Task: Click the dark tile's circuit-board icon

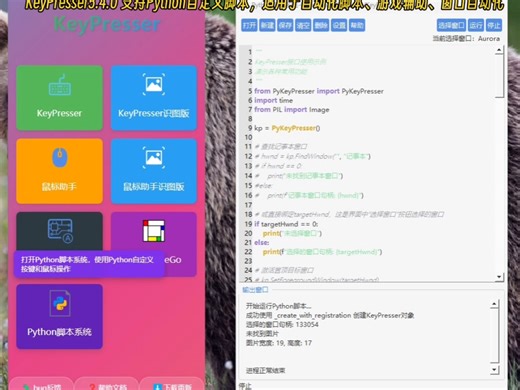Action: (x=60, y=231)
